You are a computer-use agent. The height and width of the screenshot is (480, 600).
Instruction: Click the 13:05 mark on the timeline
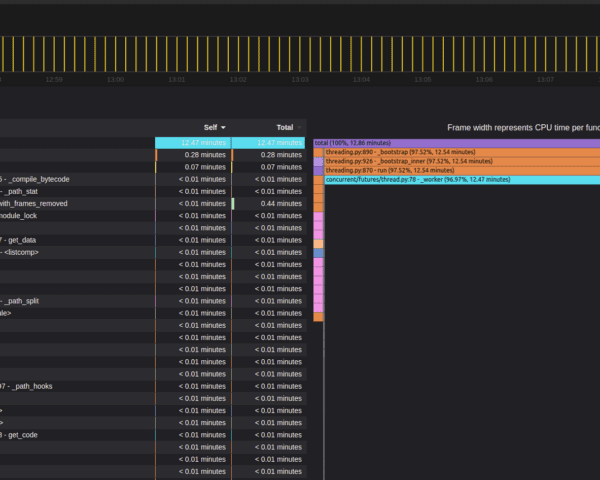click(x=422, y=79)
